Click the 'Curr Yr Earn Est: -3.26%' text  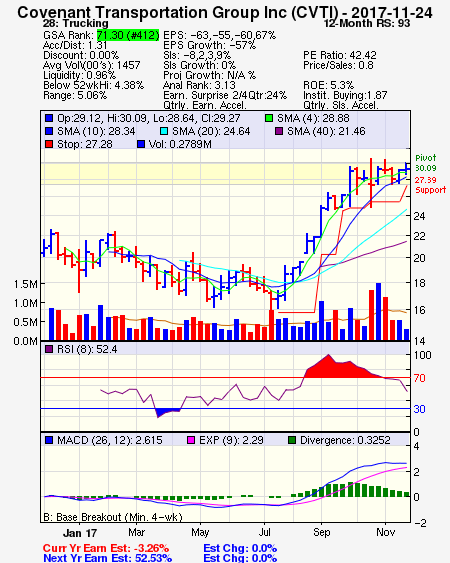coord(106,548)
